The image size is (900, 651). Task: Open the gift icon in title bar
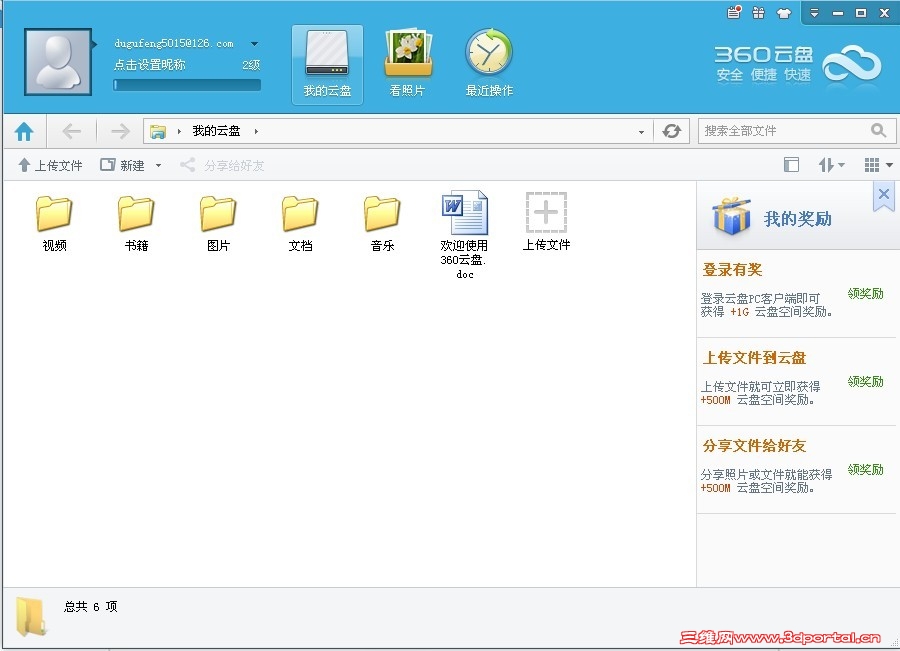[759, 13]
